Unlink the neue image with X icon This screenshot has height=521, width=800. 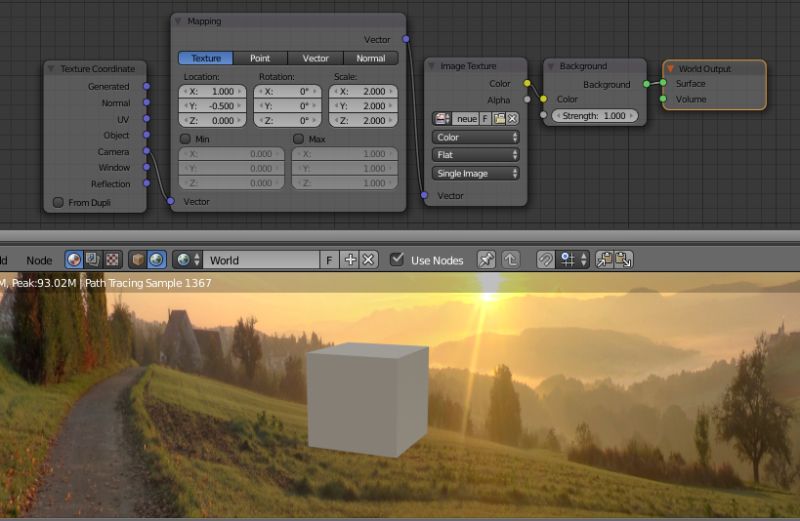512,119
